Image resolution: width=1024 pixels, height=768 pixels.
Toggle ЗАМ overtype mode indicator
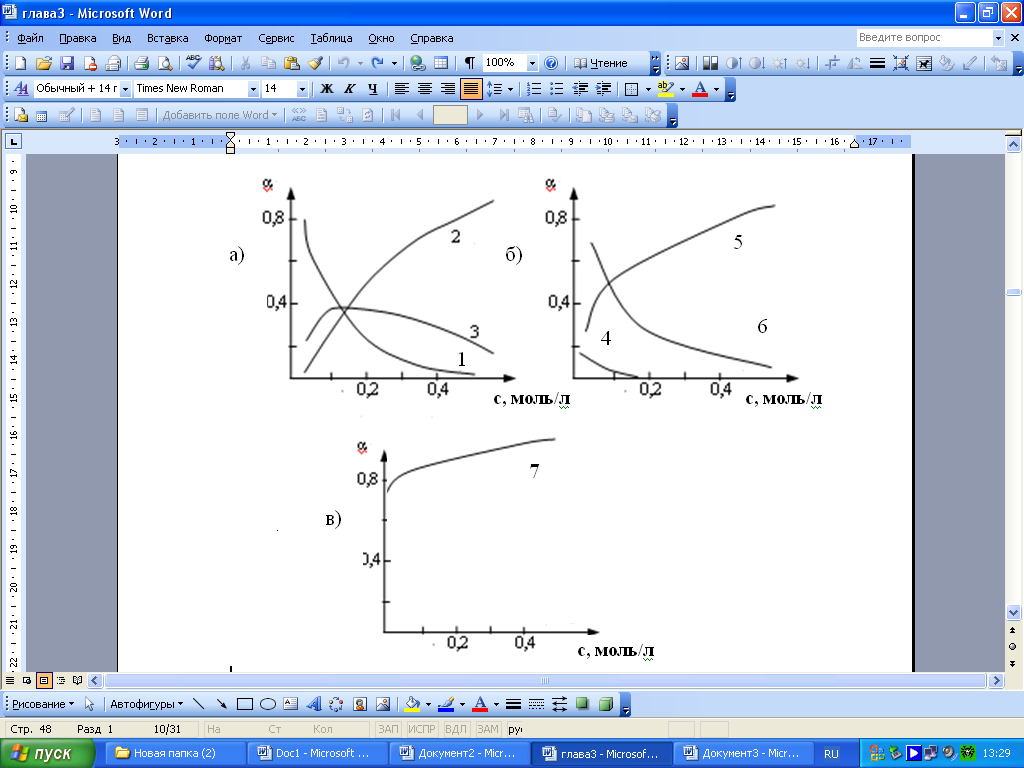(x=487, y=729)
